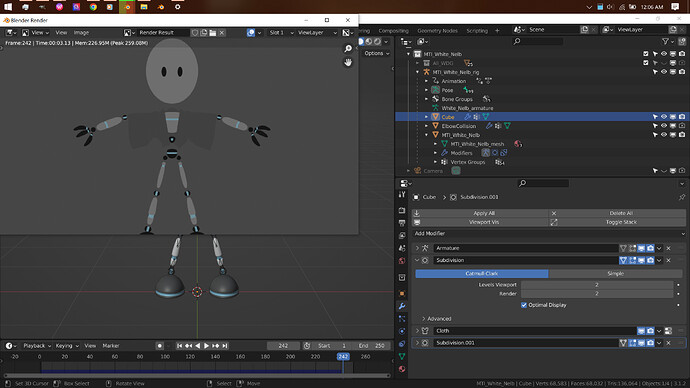Open the Keying menu in timeline
This screenshot has height=388, width=690.
pos(66,346)
